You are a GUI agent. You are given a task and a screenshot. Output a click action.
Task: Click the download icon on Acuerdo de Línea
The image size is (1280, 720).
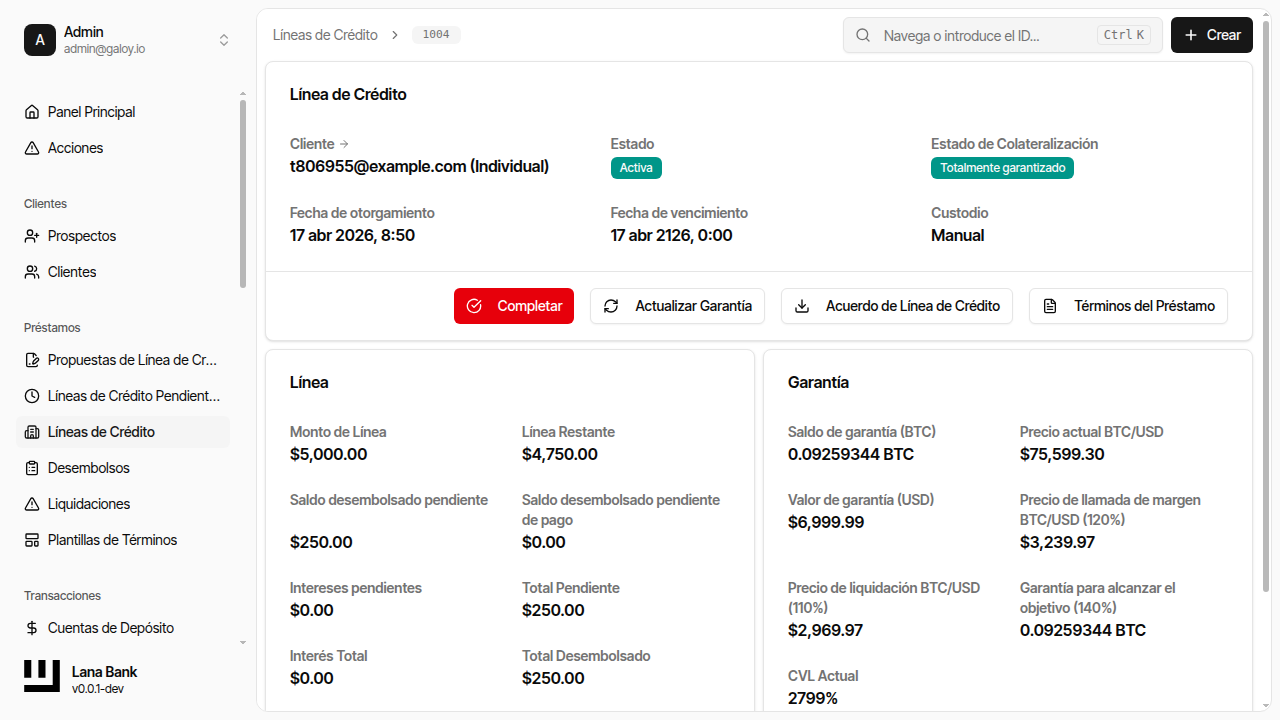[802, 306]
